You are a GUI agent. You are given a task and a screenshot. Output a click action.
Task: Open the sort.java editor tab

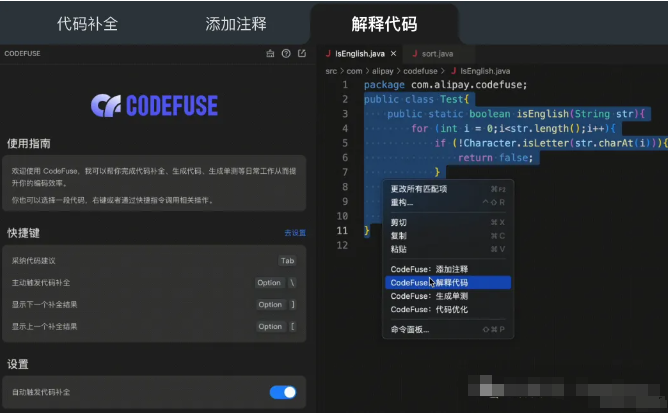pos(437,54)
